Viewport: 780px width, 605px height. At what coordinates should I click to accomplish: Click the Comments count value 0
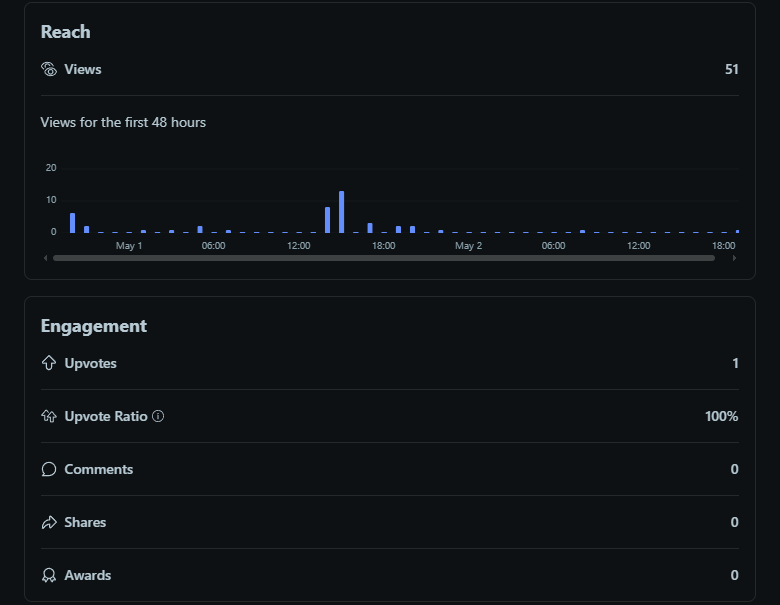pyautogui.click(x=734, y=469)
